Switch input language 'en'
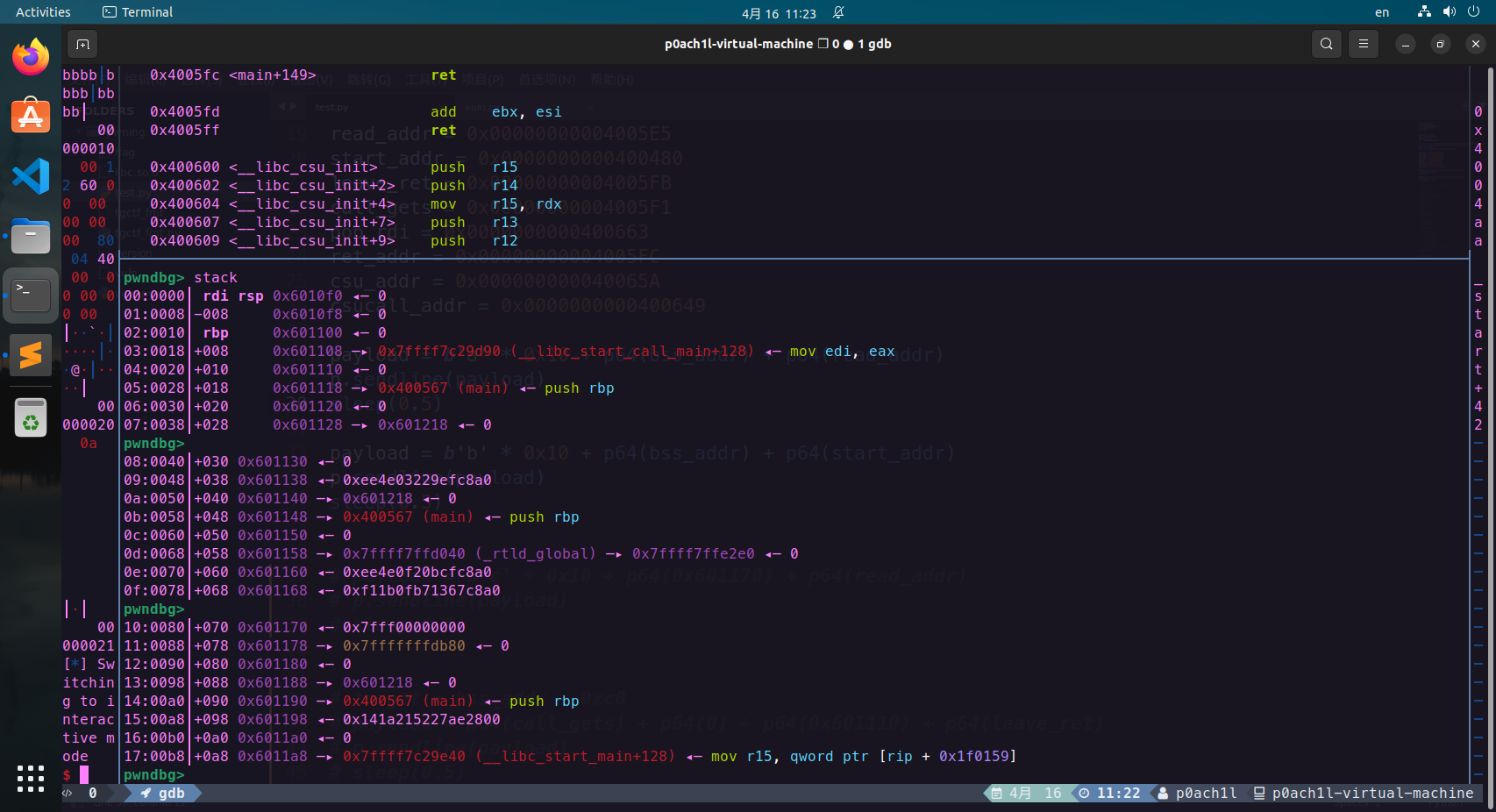Image resolution: width=1496 pixels, height=812 pixels. 1382,12
